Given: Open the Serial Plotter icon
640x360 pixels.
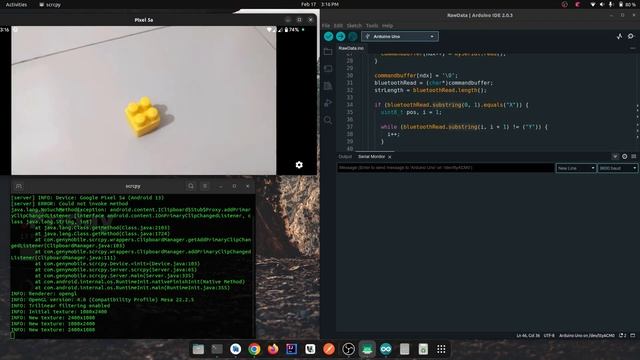Looking at the screenshot, I should coord(619,36).
